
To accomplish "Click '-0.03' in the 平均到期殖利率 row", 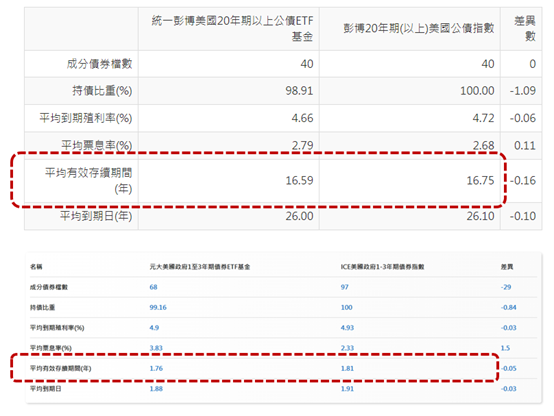I will click(x=508, y=328).
